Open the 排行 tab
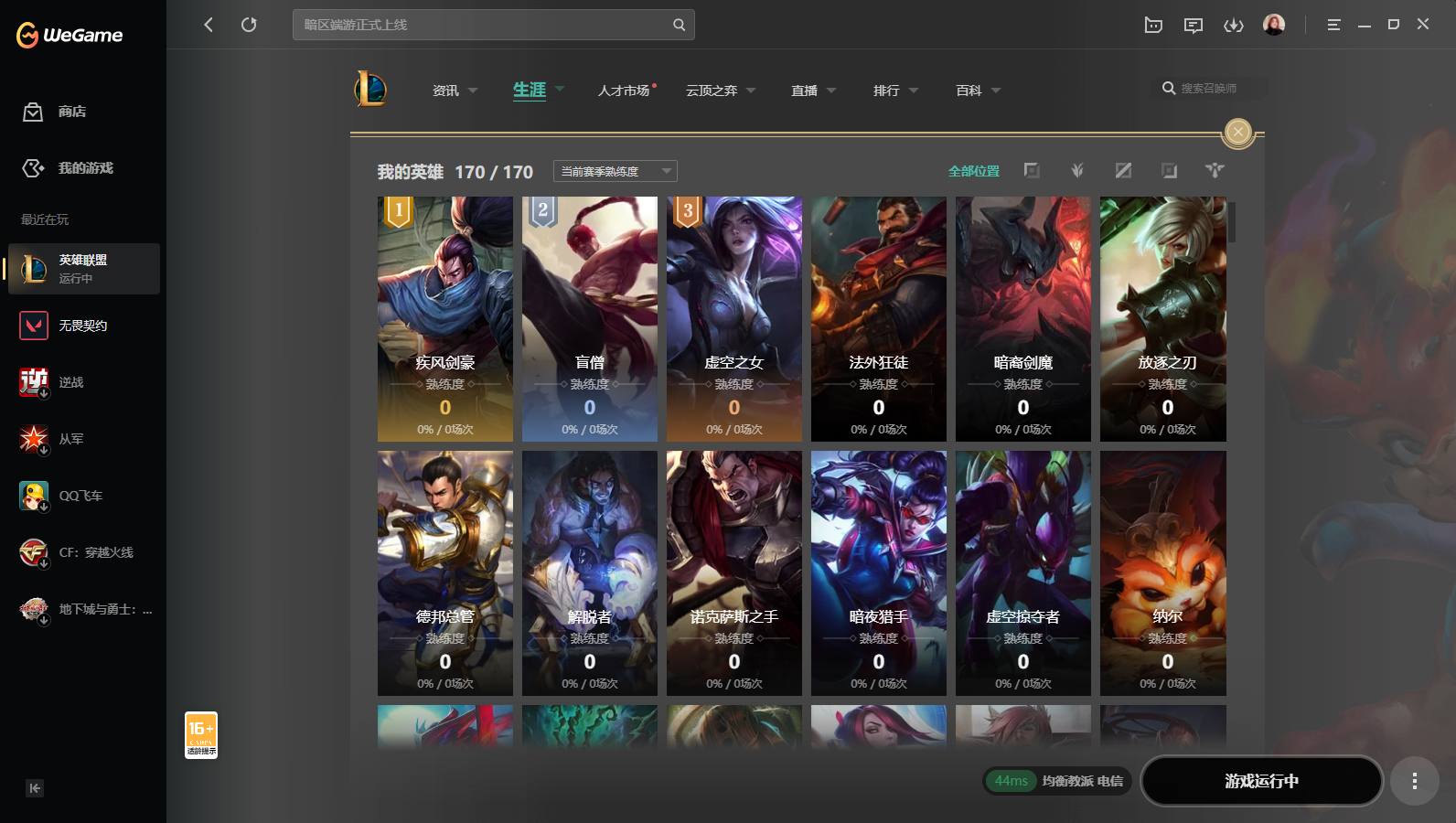This screenshot has width=1456, height=823. [x=886, y=91]
